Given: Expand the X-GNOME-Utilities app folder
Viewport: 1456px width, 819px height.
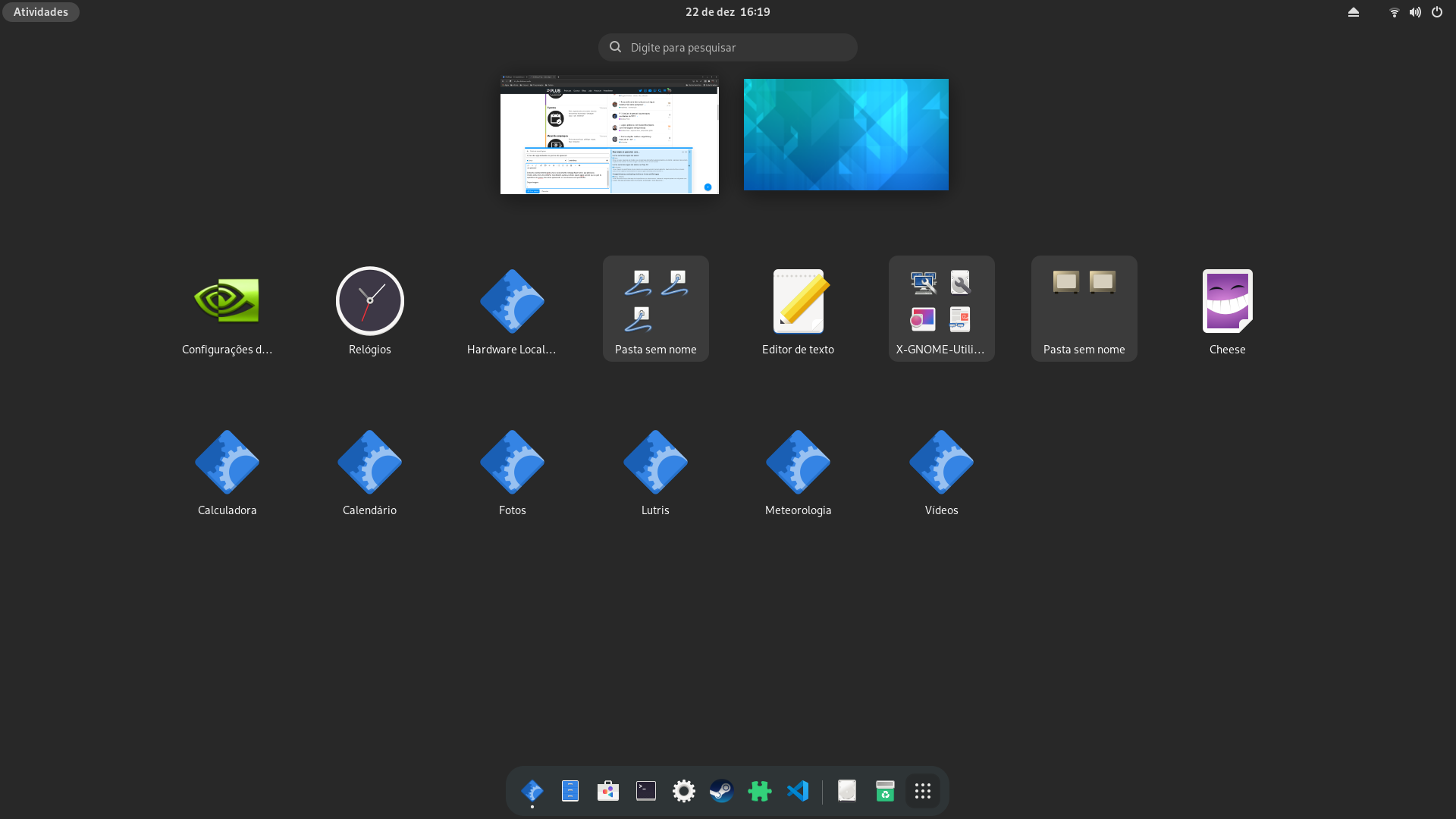Looking at the screenshot, I should pos(941,308).
